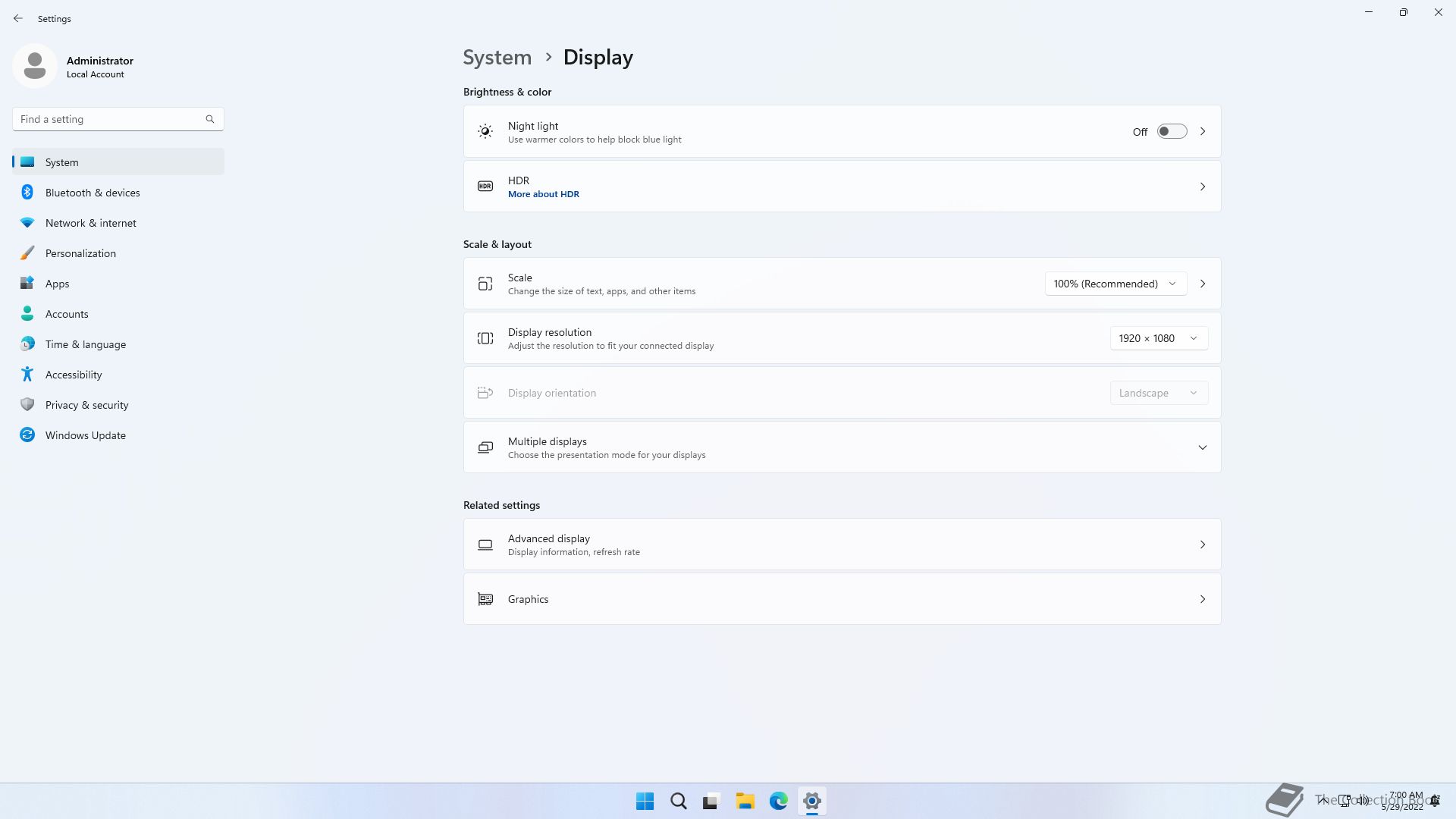Open the Scale percentage dropdown

[1115, 284]
